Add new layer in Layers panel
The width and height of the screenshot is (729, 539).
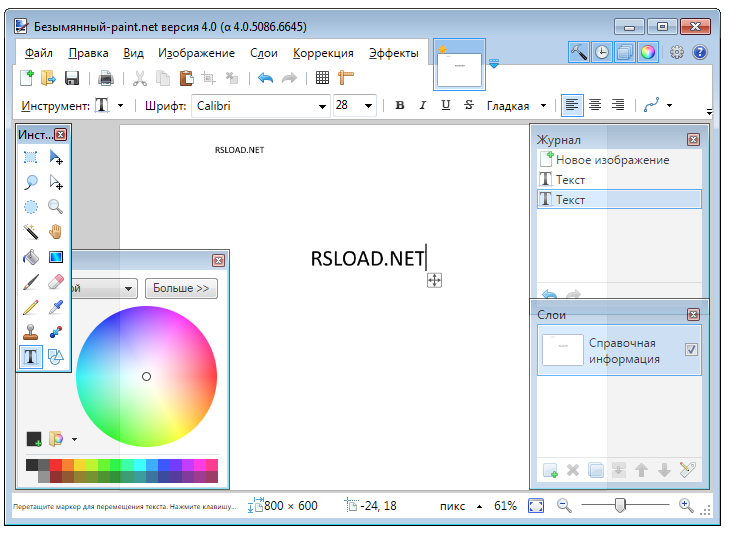(x=550, y=470)
